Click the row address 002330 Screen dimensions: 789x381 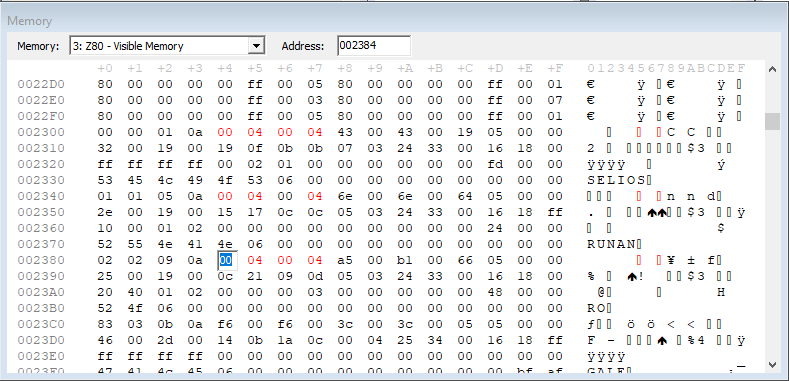coord(41,180)
